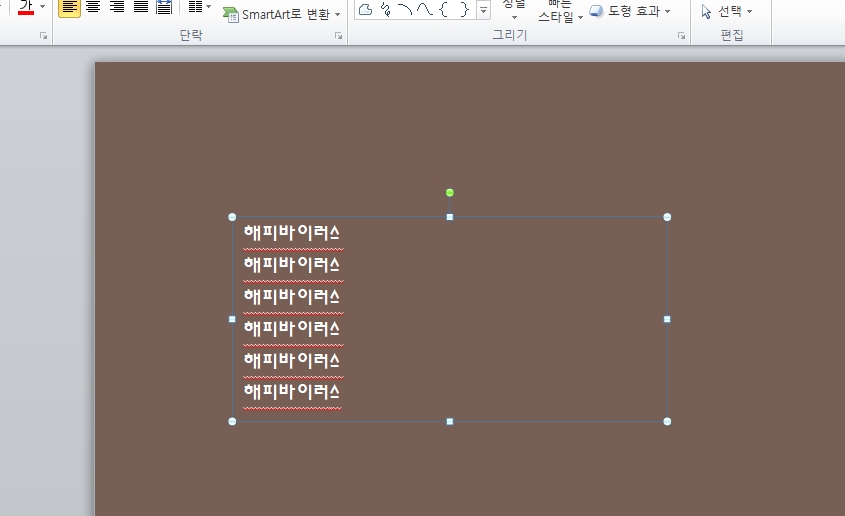Click the second 해피바이러스 text line

292,265
